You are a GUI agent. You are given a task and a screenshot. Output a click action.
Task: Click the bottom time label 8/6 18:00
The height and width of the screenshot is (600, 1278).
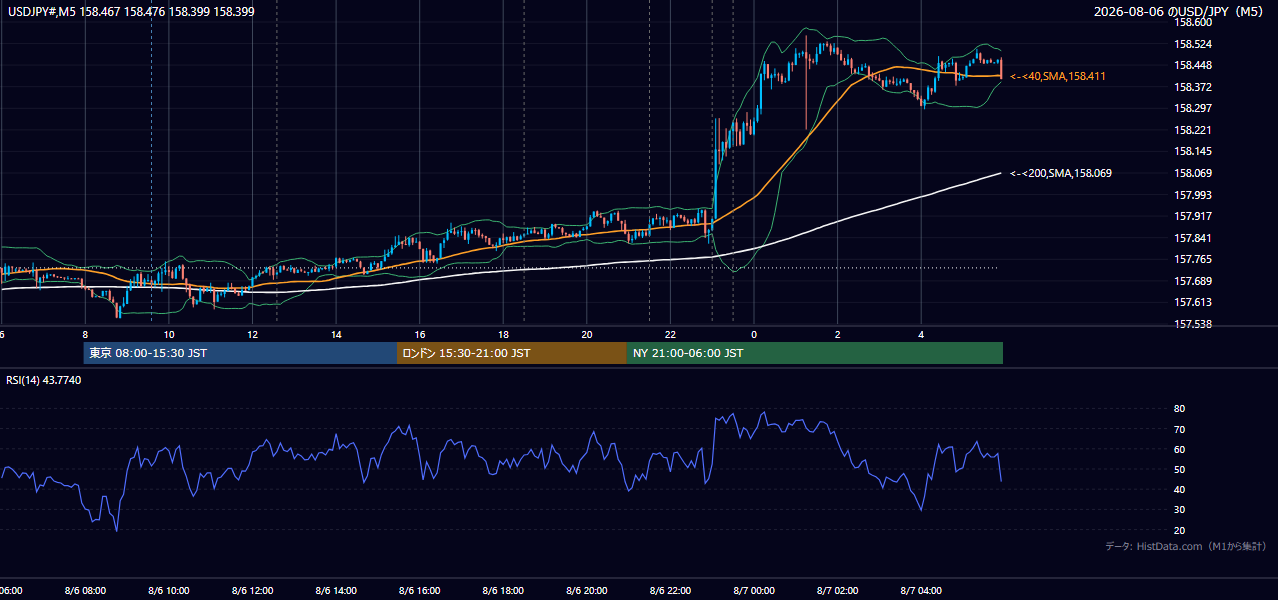click(503, 591)
